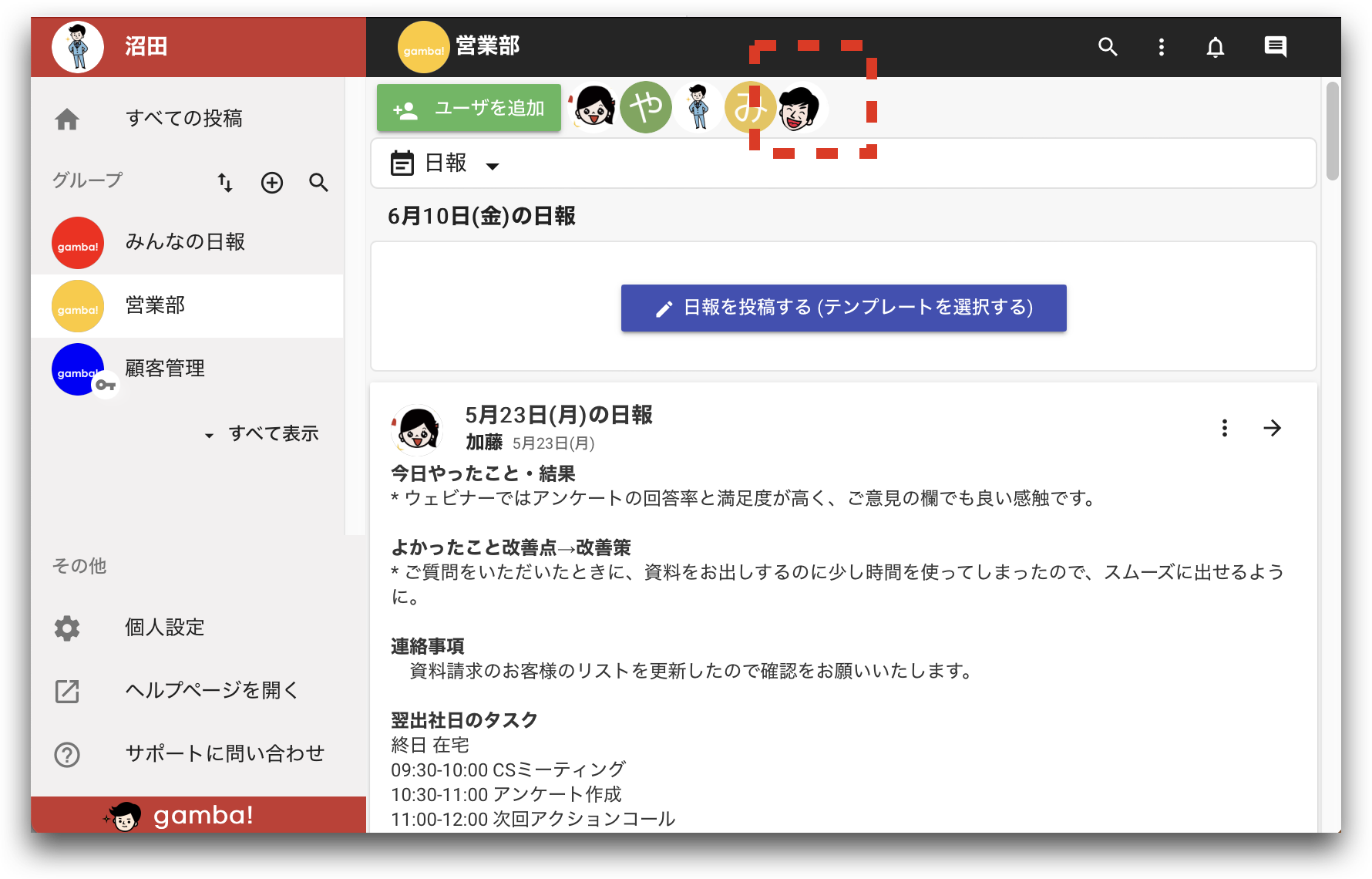Open notifications bell
Viewport: 1372px width, 879px height.
tap(1216, 47)
